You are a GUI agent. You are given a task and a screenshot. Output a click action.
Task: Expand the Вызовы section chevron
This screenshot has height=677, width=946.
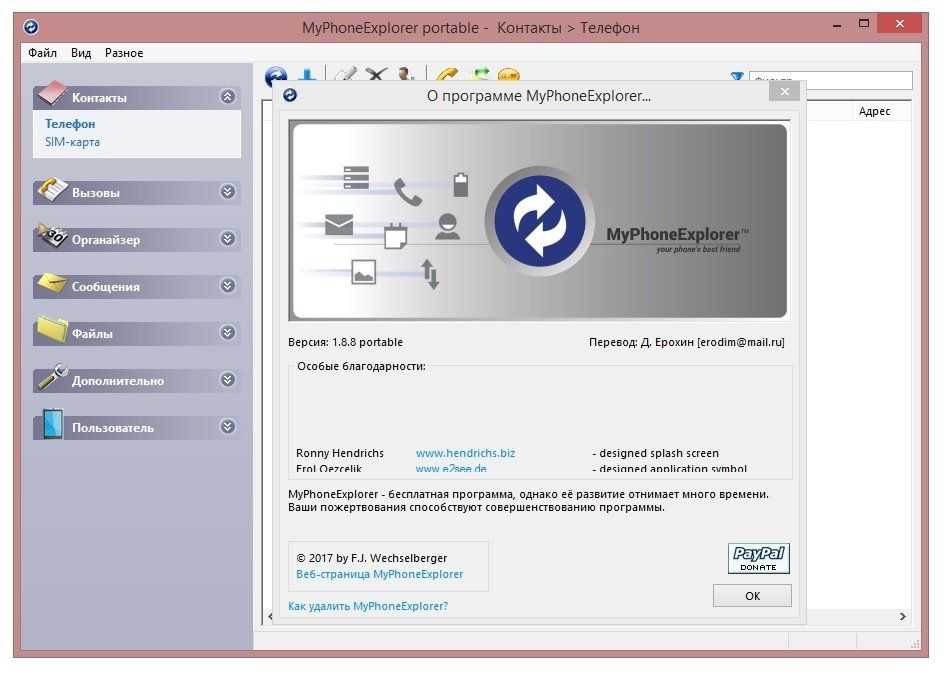coord(228,192)
